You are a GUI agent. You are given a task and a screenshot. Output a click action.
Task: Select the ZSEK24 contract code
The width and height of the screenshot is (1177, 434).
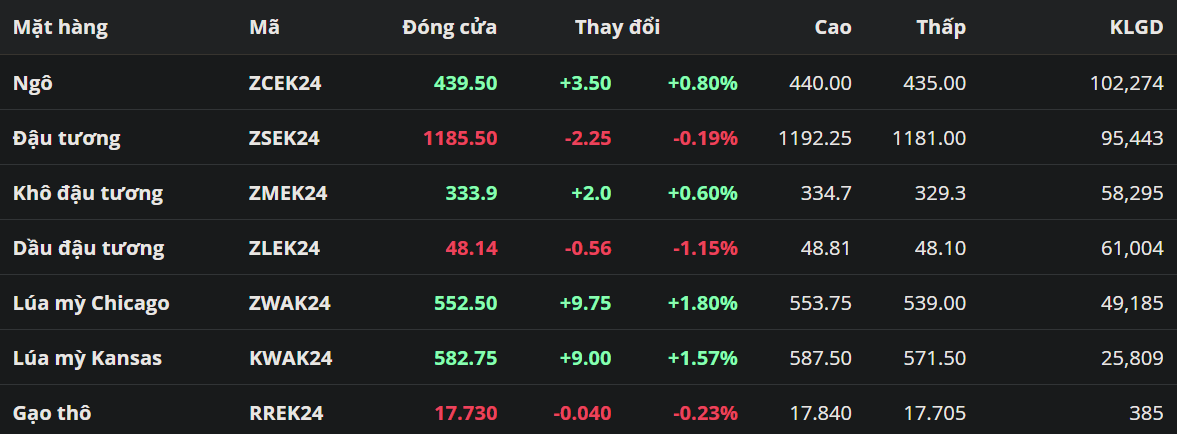point(284,138)
